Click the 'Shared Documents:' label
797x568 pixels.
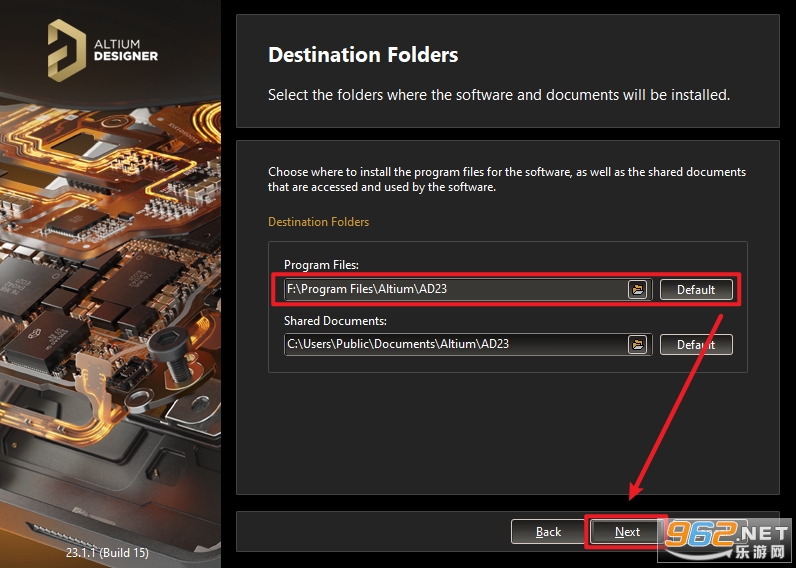335,320
